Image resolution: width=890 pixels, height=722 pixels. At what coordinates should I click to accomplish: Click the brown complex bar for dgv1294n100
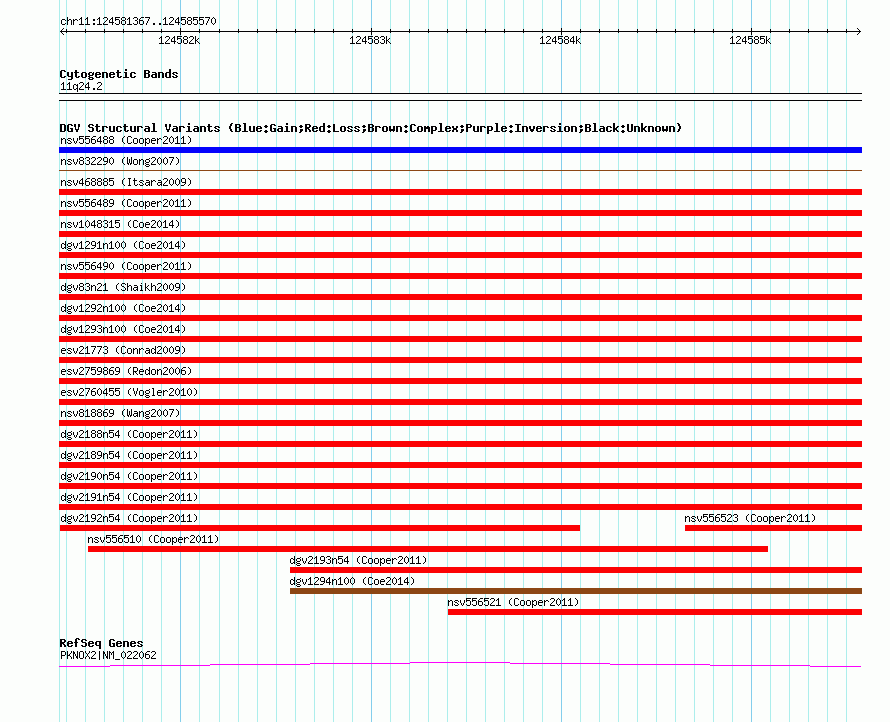point(576,591)
